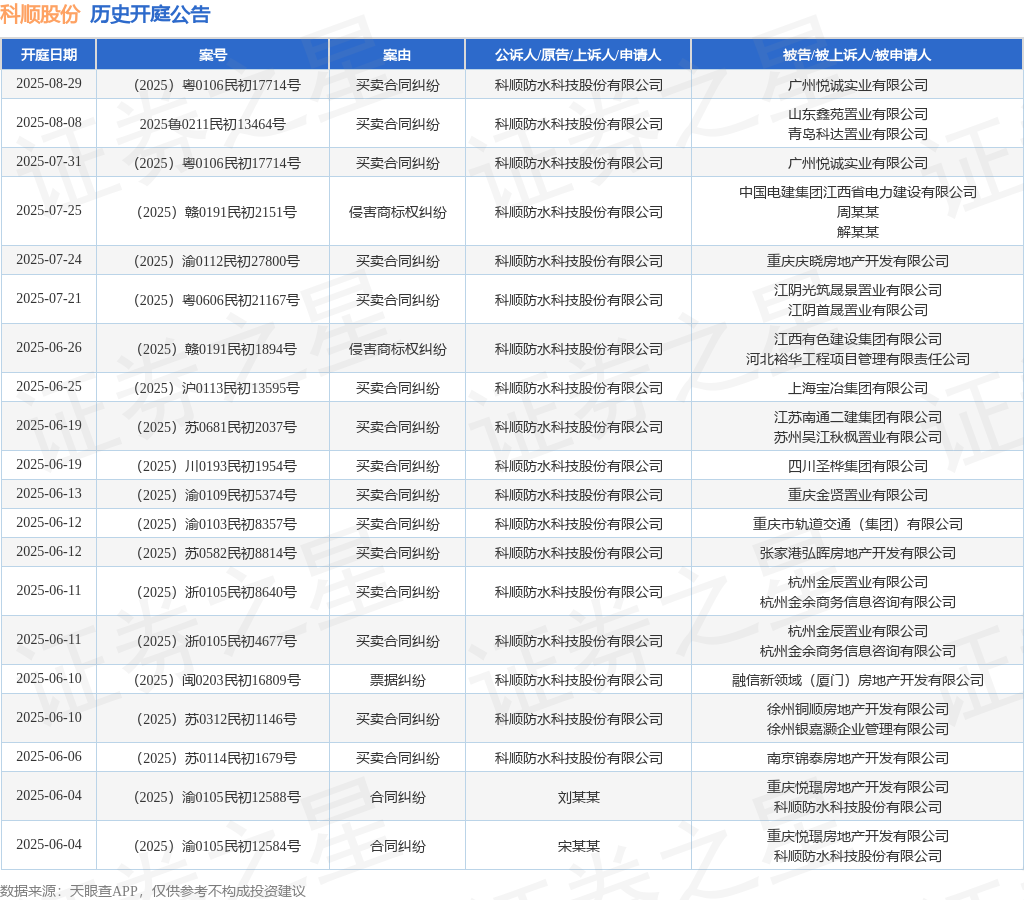Select the 案号 column header

click(213, 55)
